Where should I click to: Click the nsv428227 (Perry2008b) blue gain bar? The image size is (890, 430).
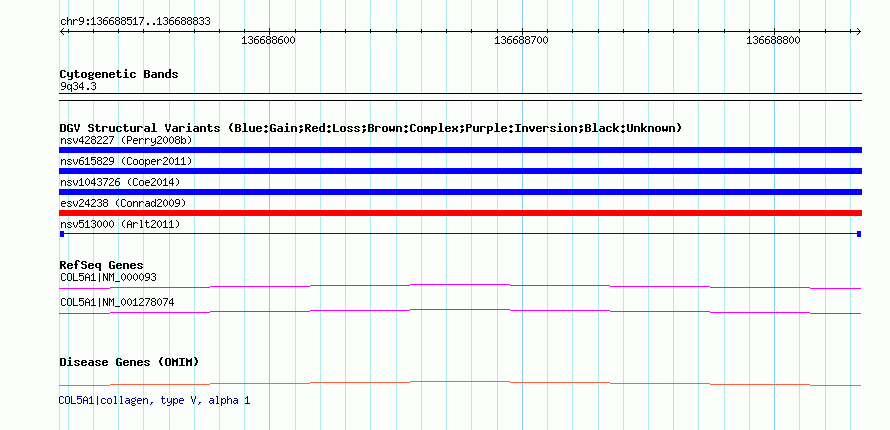[460, 150]
